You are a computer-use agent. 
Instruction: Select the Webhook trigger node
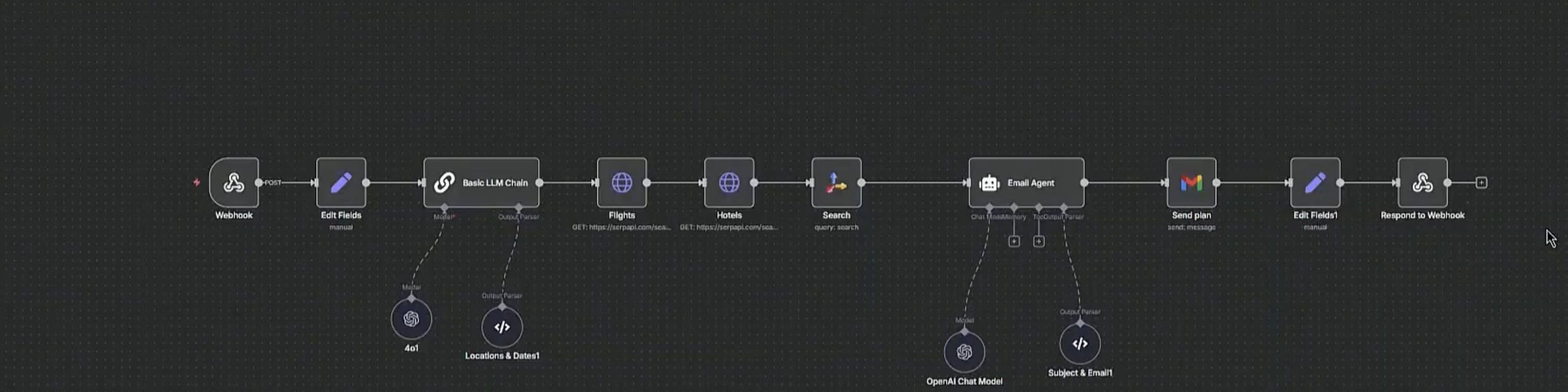click(234, 183)
